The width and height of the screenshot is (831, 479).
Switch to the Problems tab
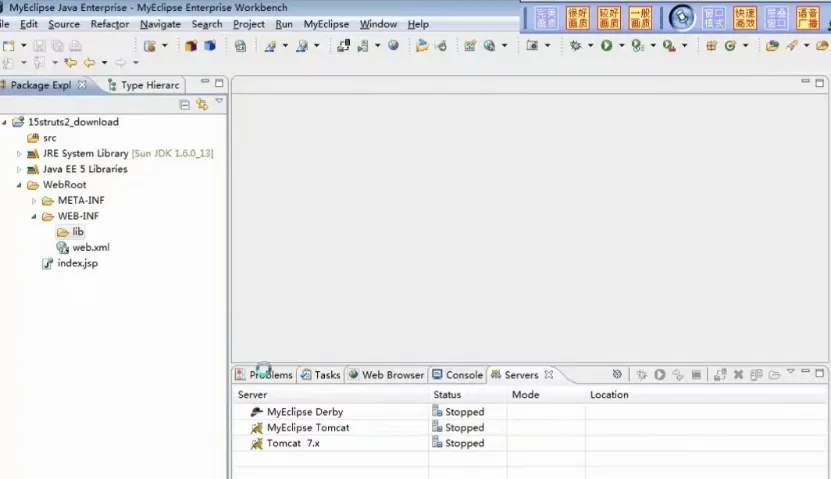point(264,375)
